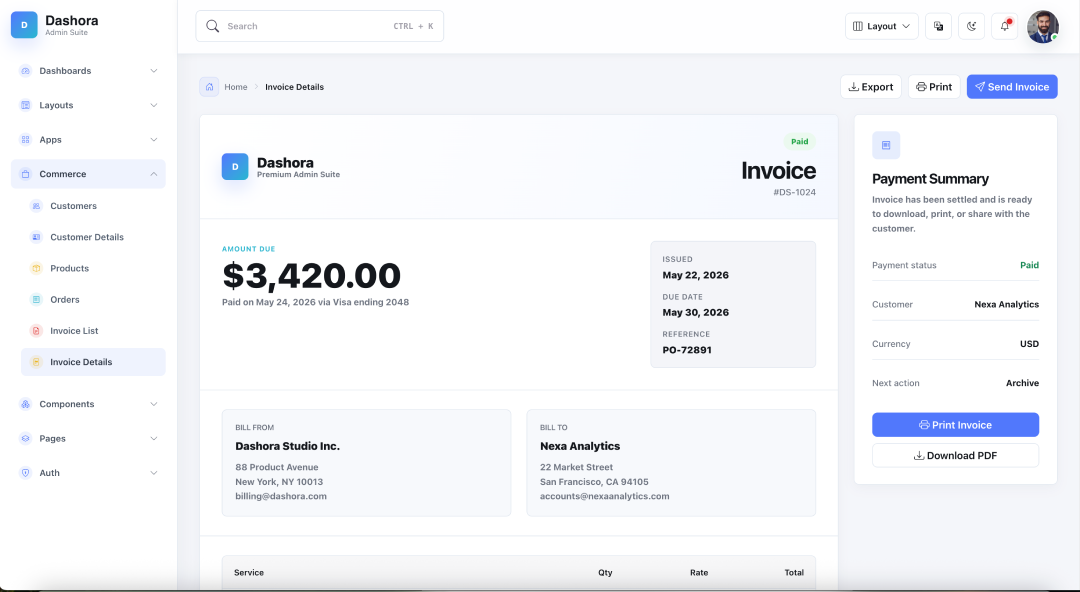
Task: Click the issued date May 22, 2026
Action: pos(696,275)
